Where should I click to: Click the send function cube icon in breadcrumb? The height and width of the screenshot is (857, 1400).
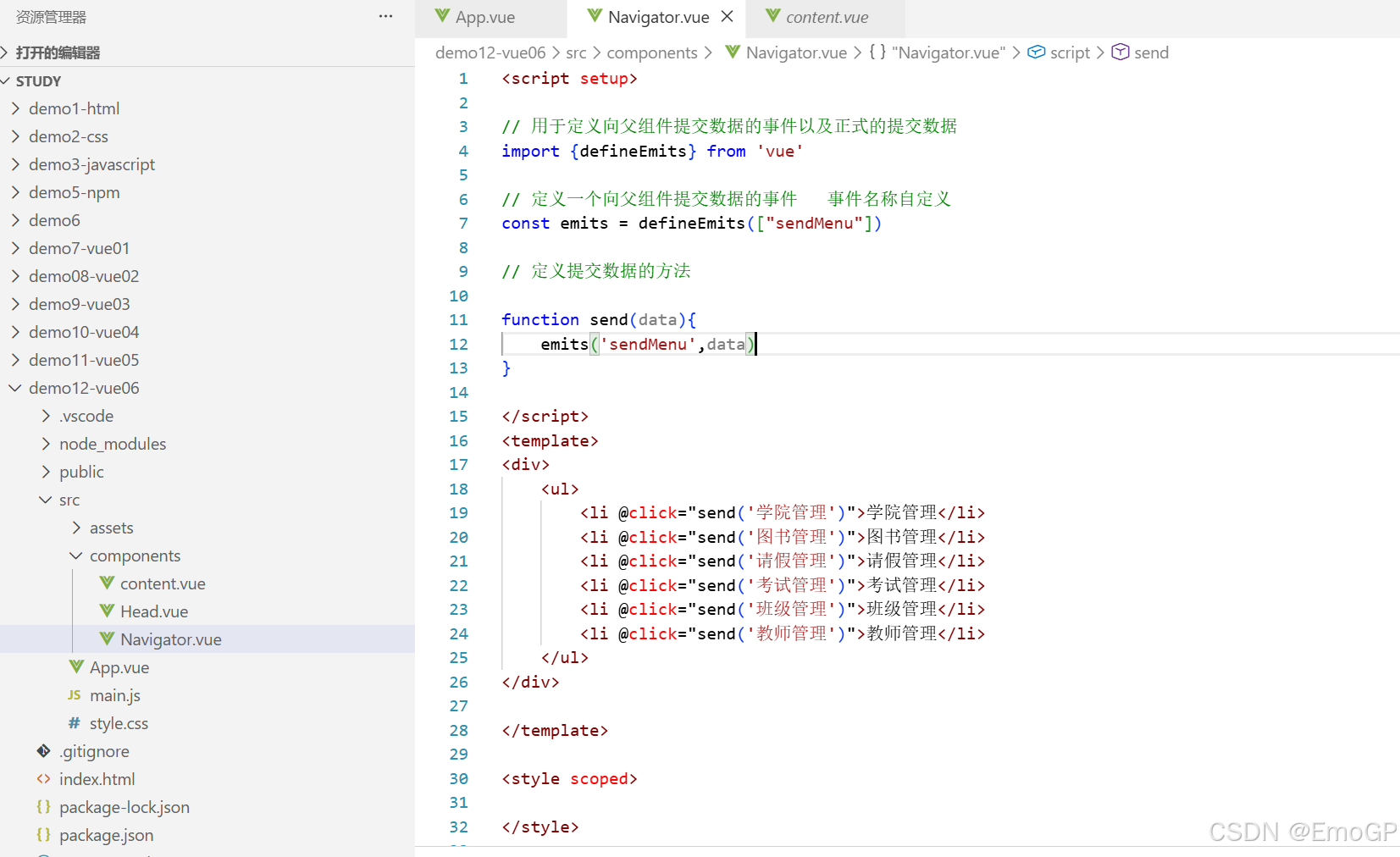(x=1120, y=53)
